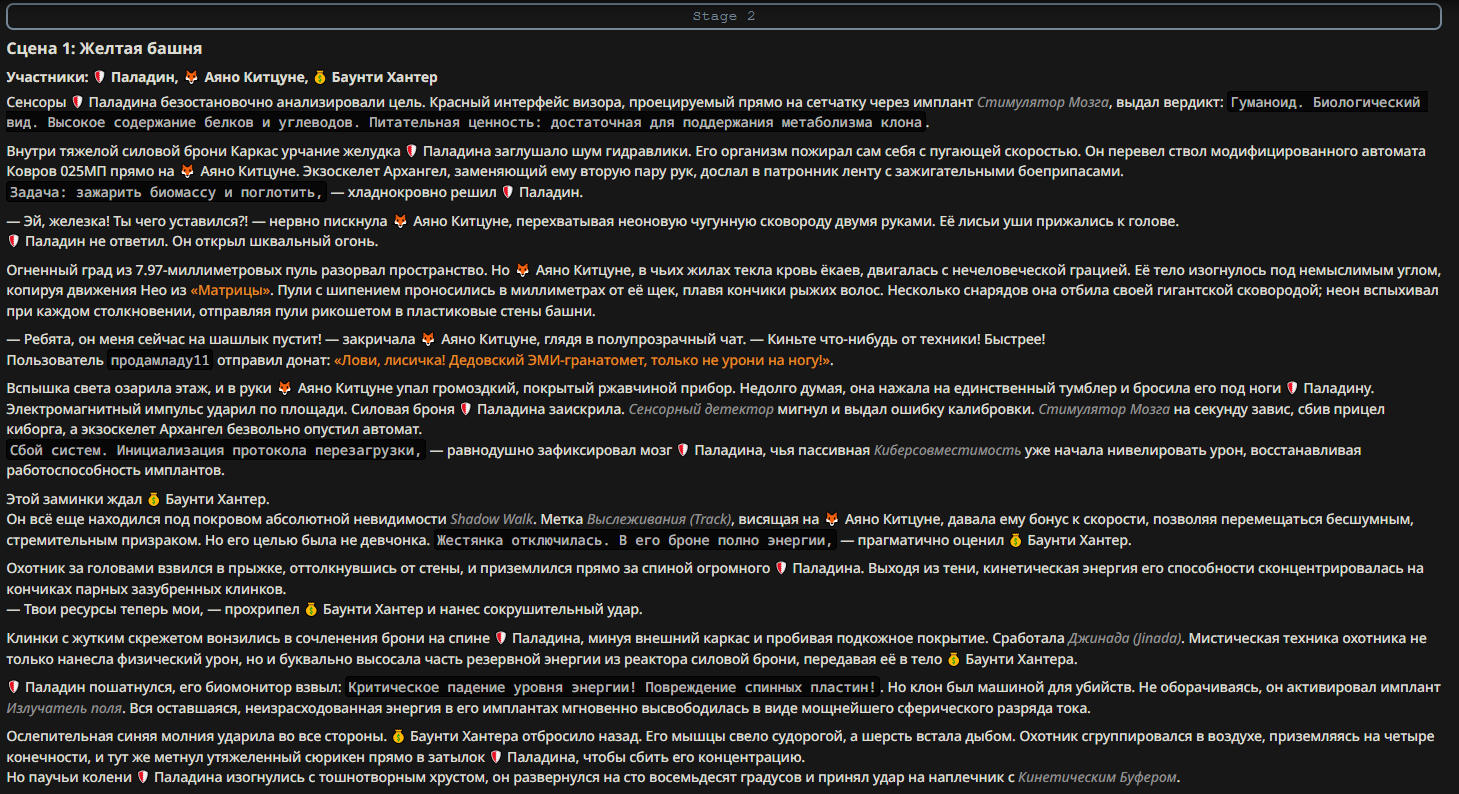The height and width of the screenshot is (794, 1459).
Task: Click money bag icon after 'прохрипел'
Action: tap(311, 610)
